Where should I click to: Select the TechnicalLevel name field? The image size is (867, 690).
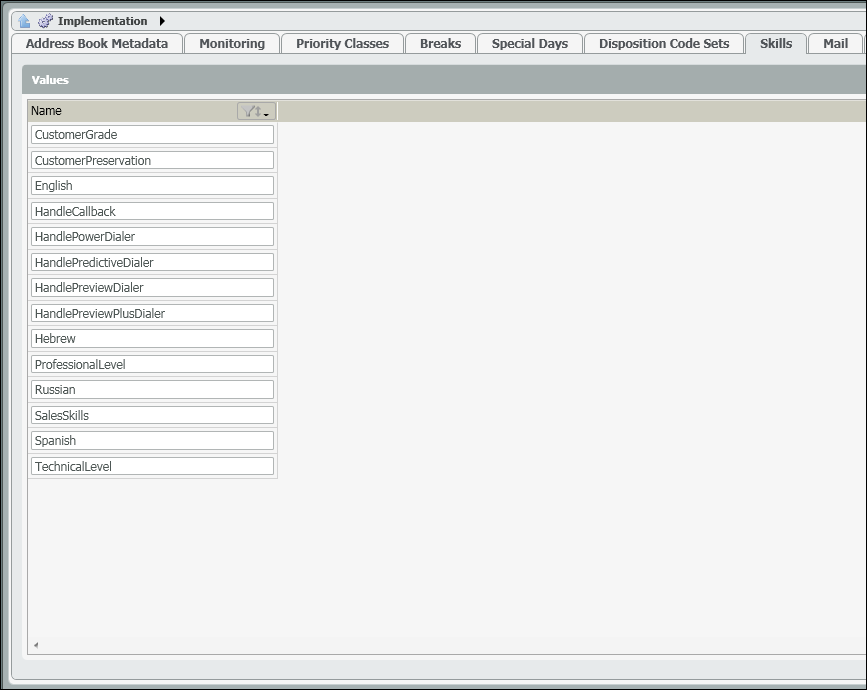click(x=152, y=466)
